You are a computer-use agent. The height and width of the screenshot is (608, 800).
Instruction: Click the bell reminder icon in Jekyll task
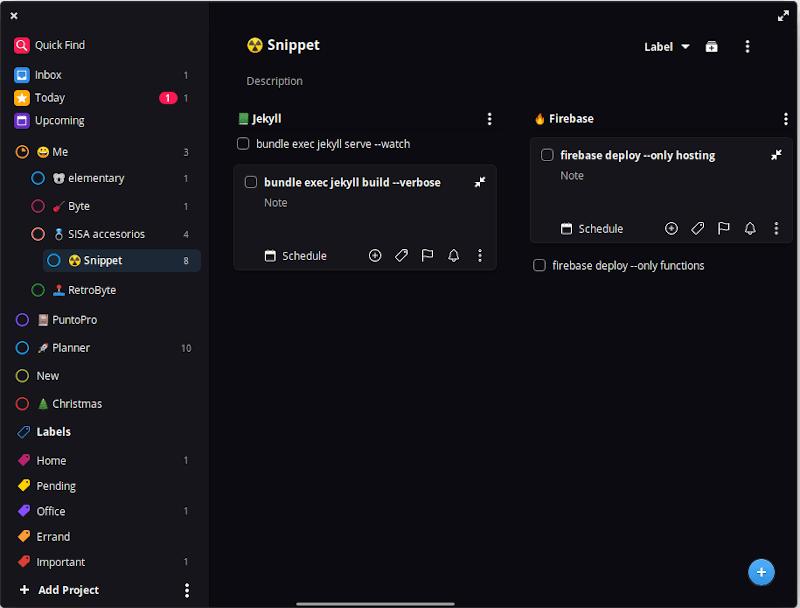[x=453, y=256]
